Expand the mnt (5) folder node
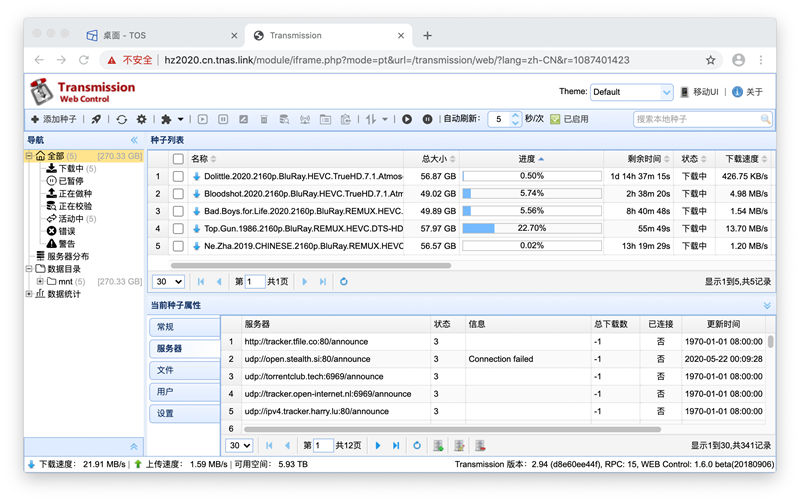 [x=40, y=281]
